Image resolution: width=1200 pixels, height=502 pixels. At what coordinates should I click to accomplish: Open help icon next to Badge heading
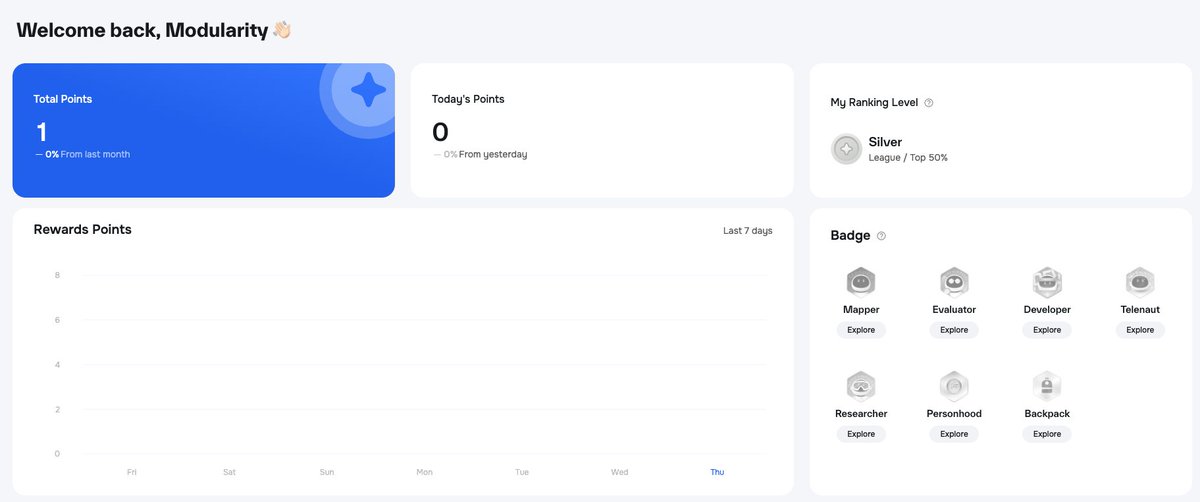(881, 236)
